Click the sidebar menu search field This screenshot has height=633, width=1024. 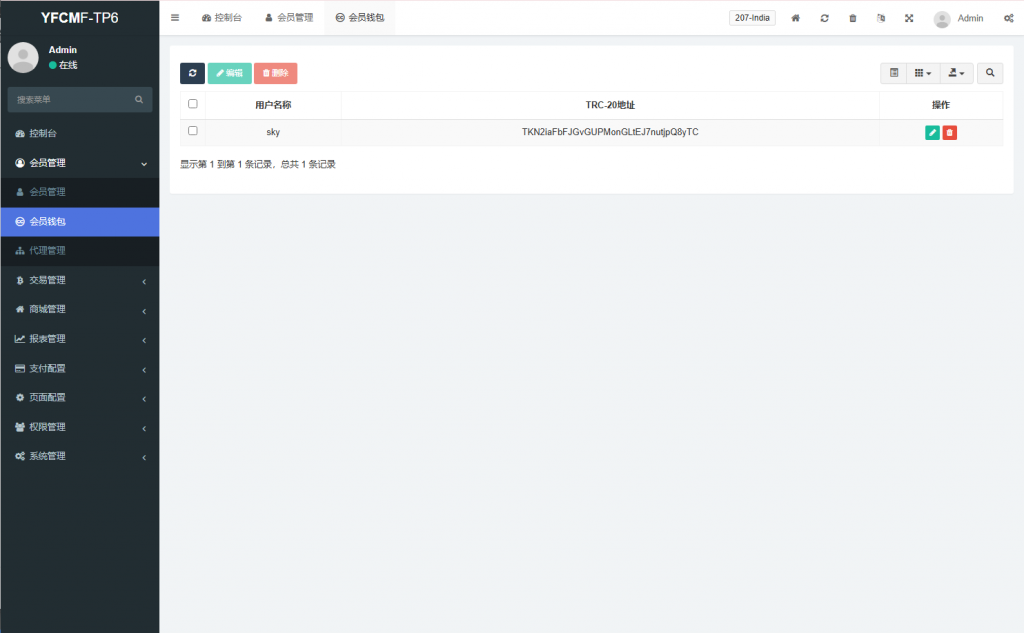pyautogui.click(x=72, y=100)
